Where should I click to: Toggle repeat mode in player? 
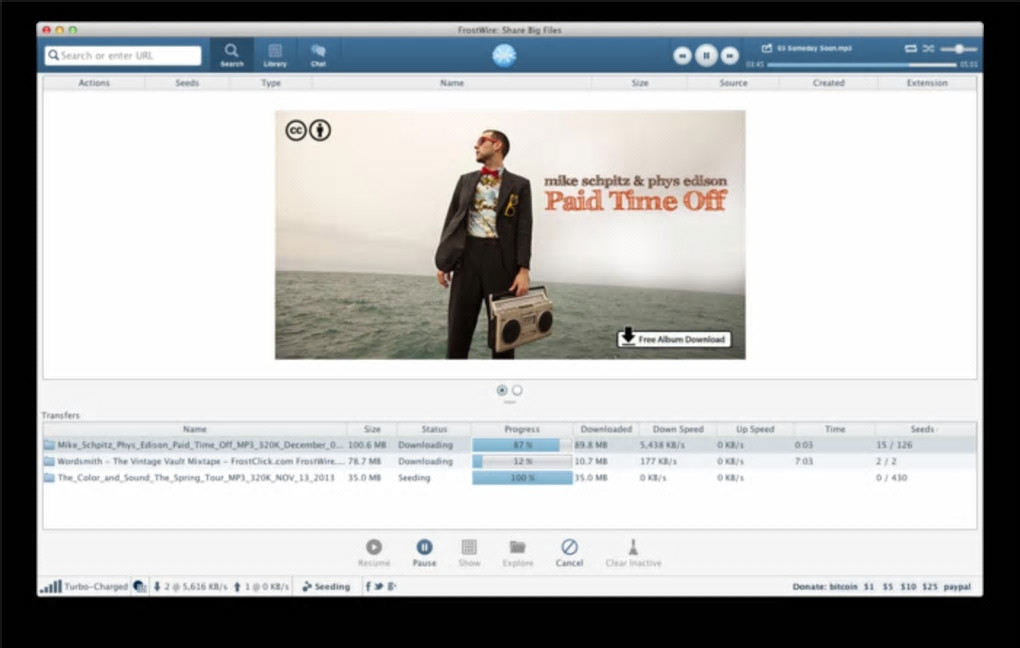(911, 48)
